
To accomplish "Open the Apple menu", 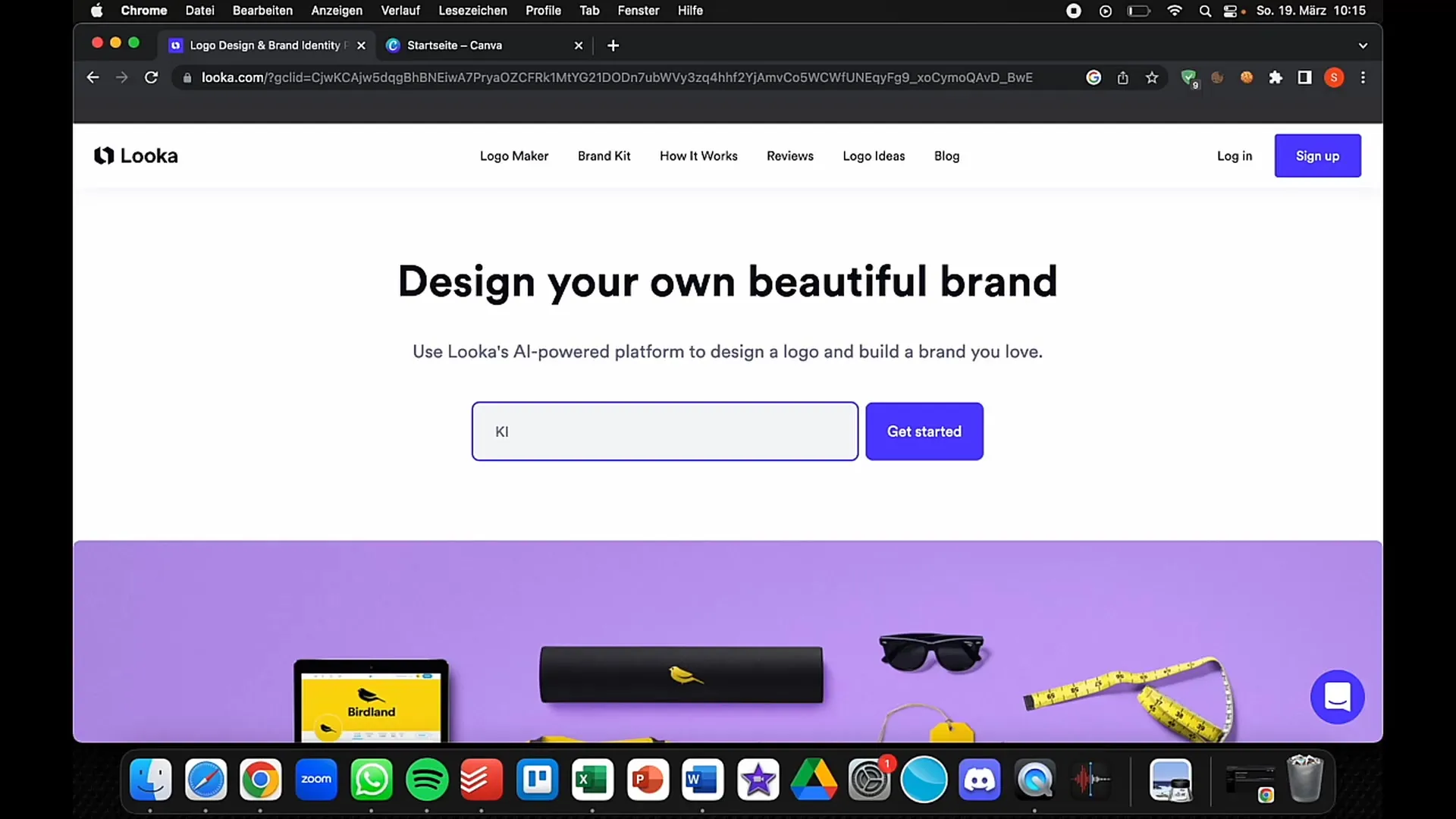I will (x=96, y=11).
